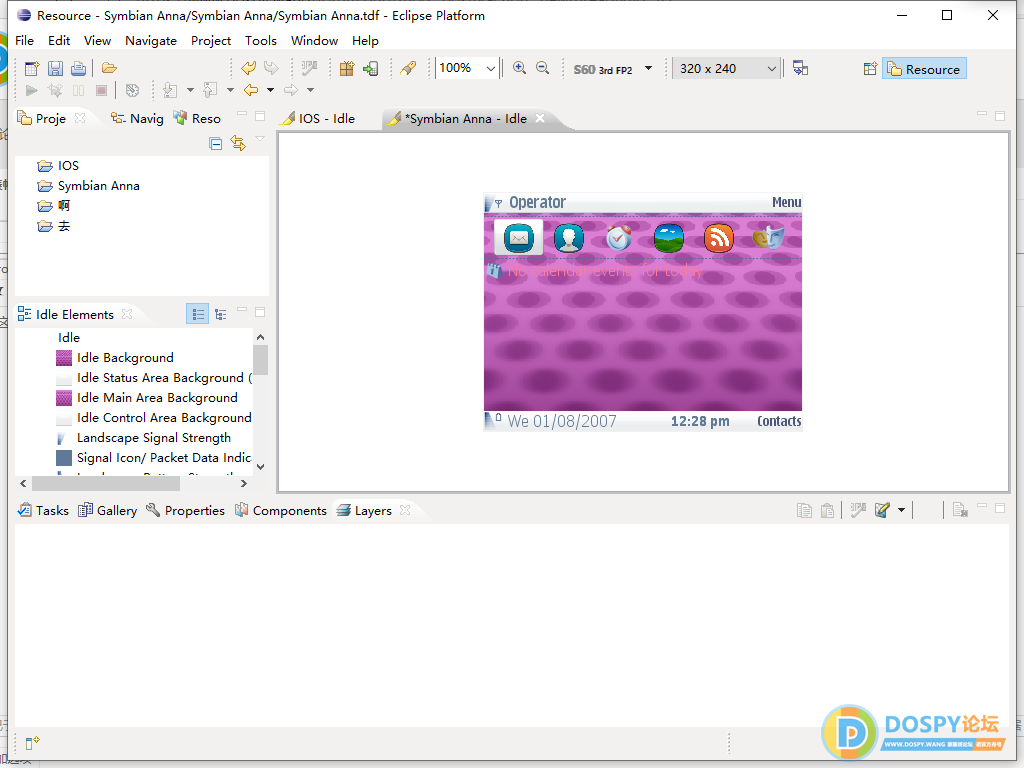Click the grayed Forward navigation arrow
The height and width of the screenshot is (768, 1024).
point(291,90)
